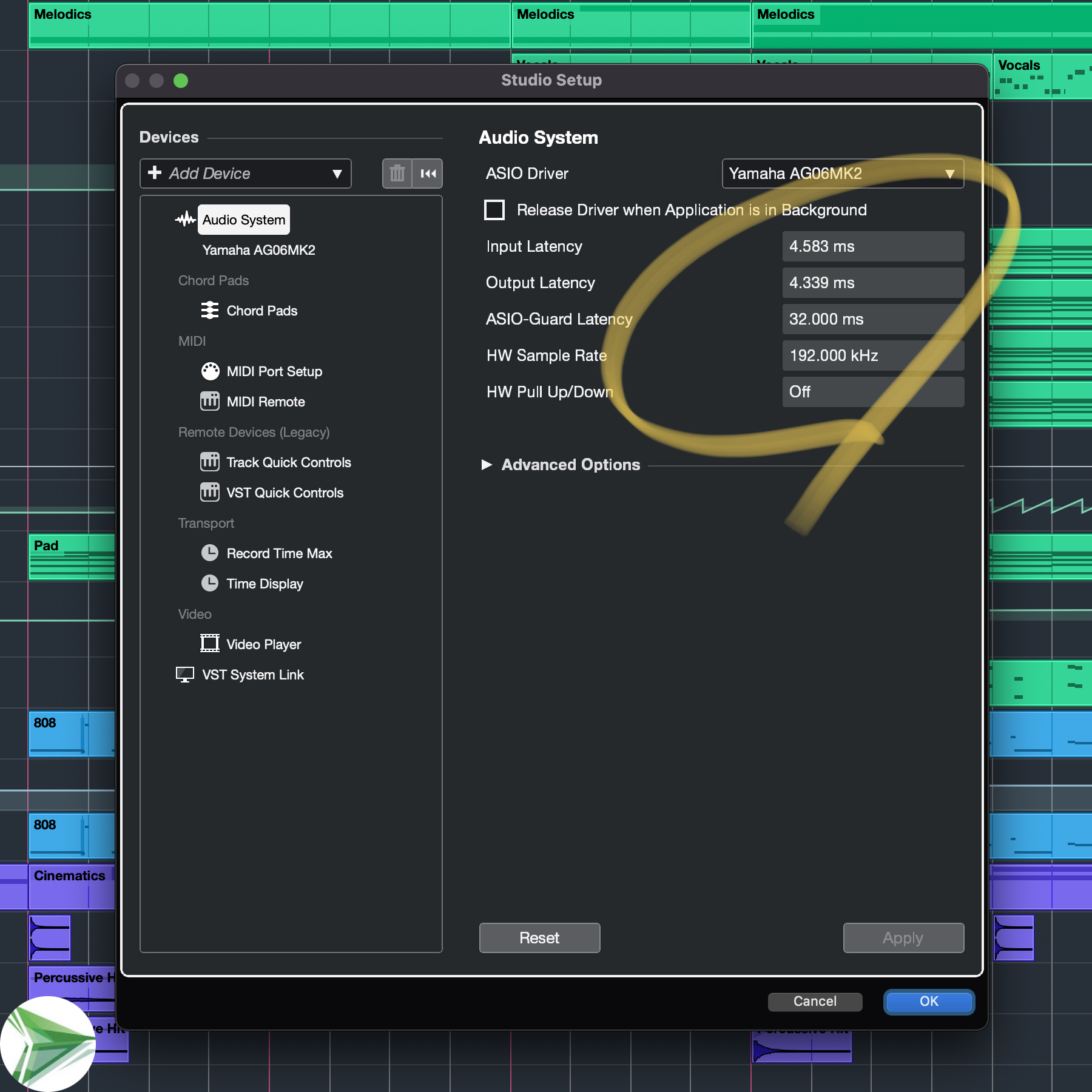Click the MIDI Port Setup connector icon
This screenshot has height=1092, width=1092.
pos(210,371)
